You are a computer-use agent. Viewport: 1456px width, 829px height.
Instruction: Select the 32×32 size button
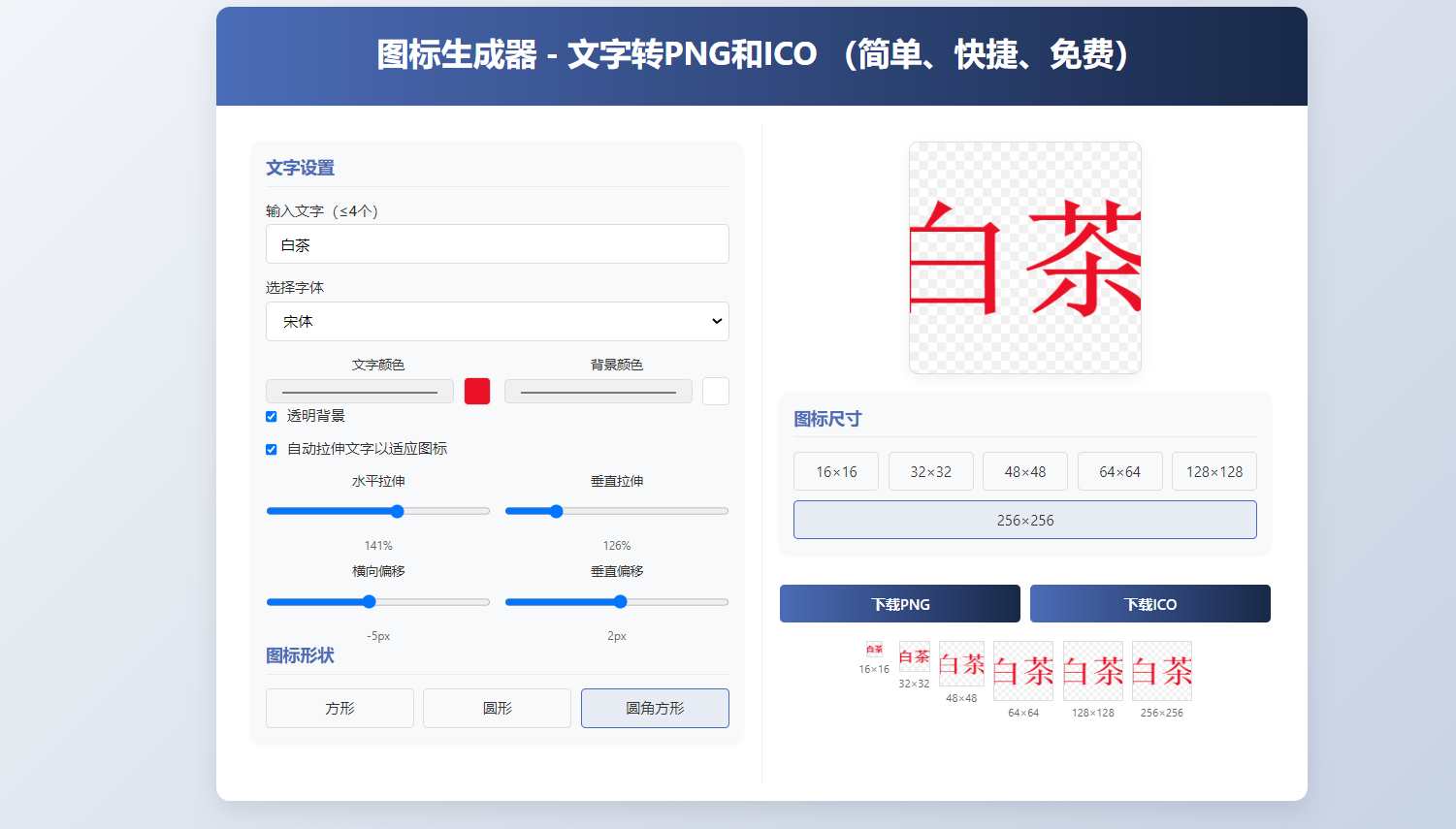click(930, 472)
